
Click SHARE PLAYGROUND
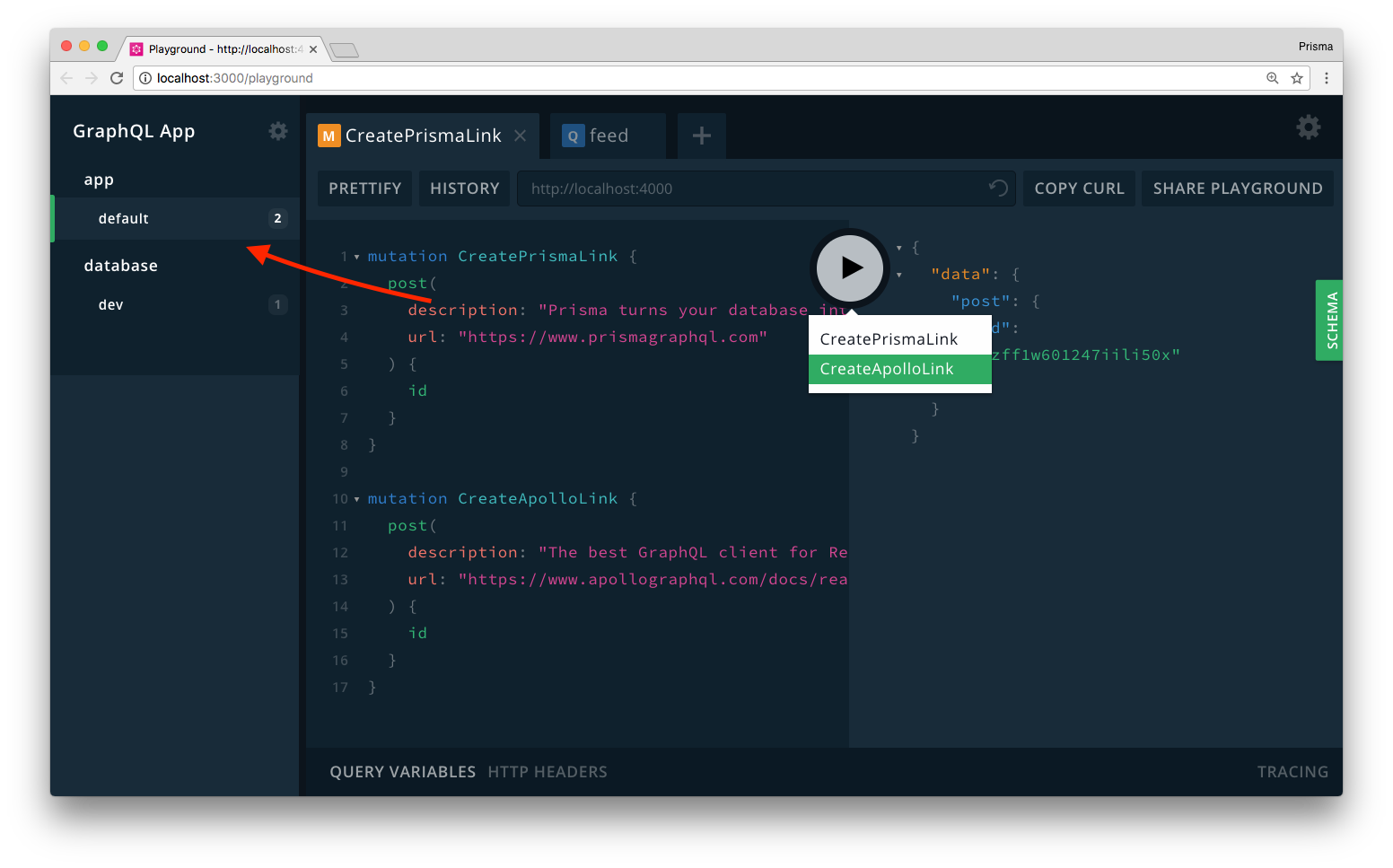1237,188
